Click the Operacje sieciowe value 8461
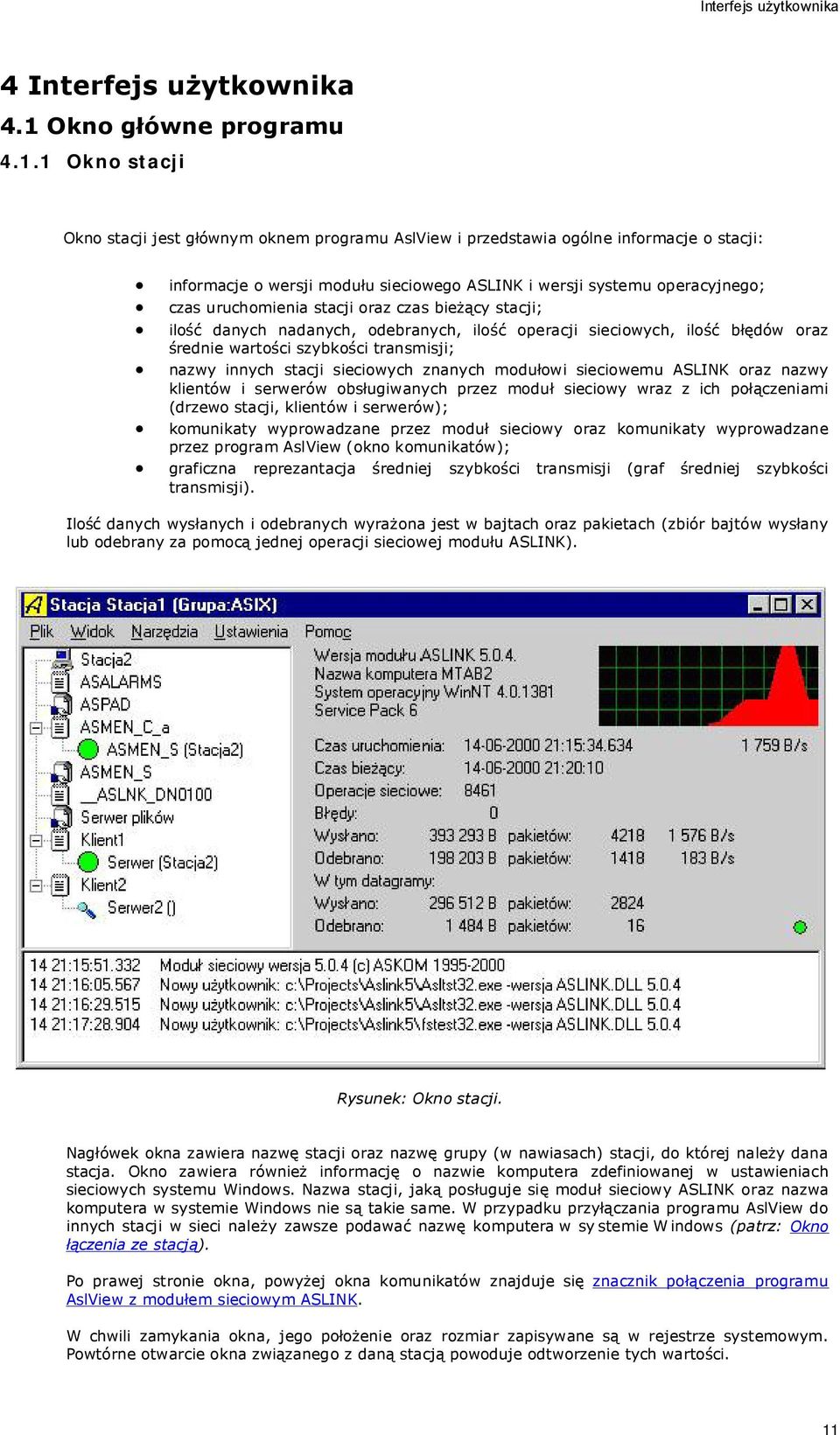Image resolution: width=840 pixels, height=1435 pixels. [479, 790]
